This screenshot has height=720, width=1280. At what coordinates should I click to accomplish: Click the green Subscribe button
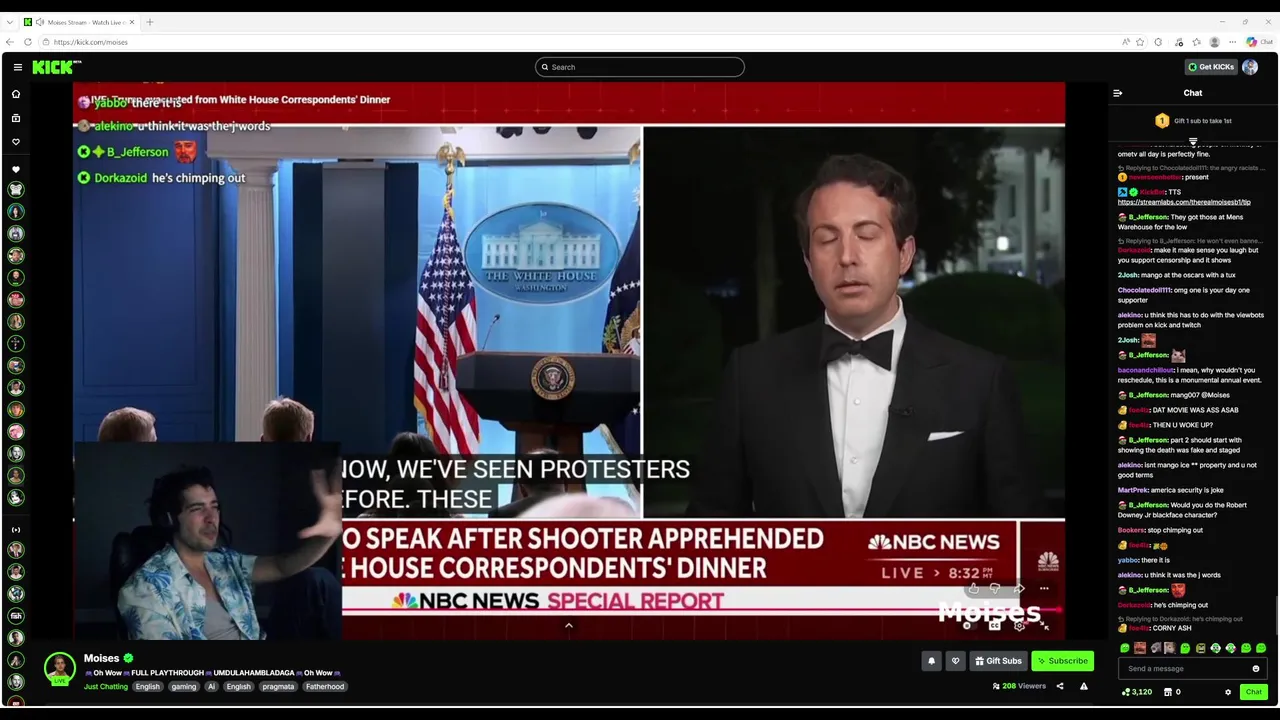pos(1062,661)
